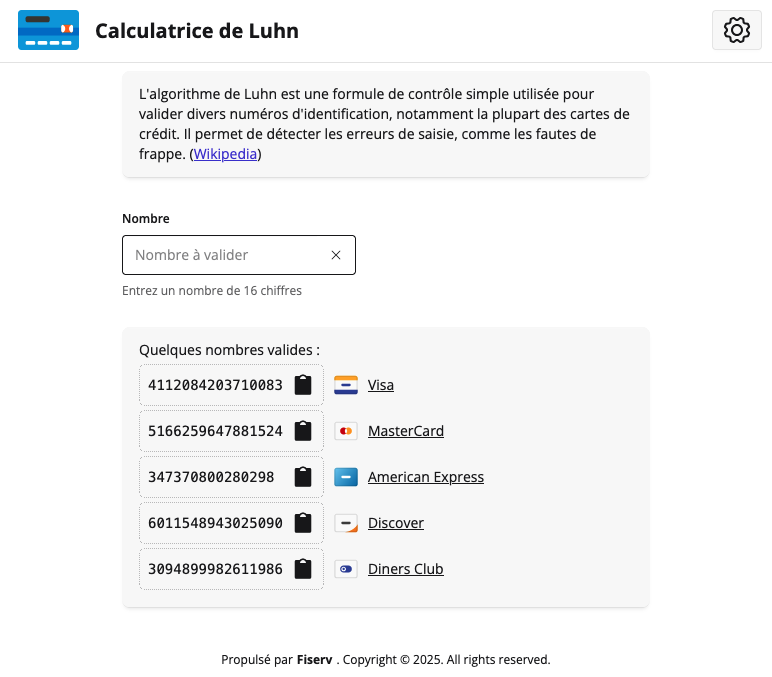772x677 pixels.
Task: Click the Discover card brand icon
Action: (x=346, y=523)
